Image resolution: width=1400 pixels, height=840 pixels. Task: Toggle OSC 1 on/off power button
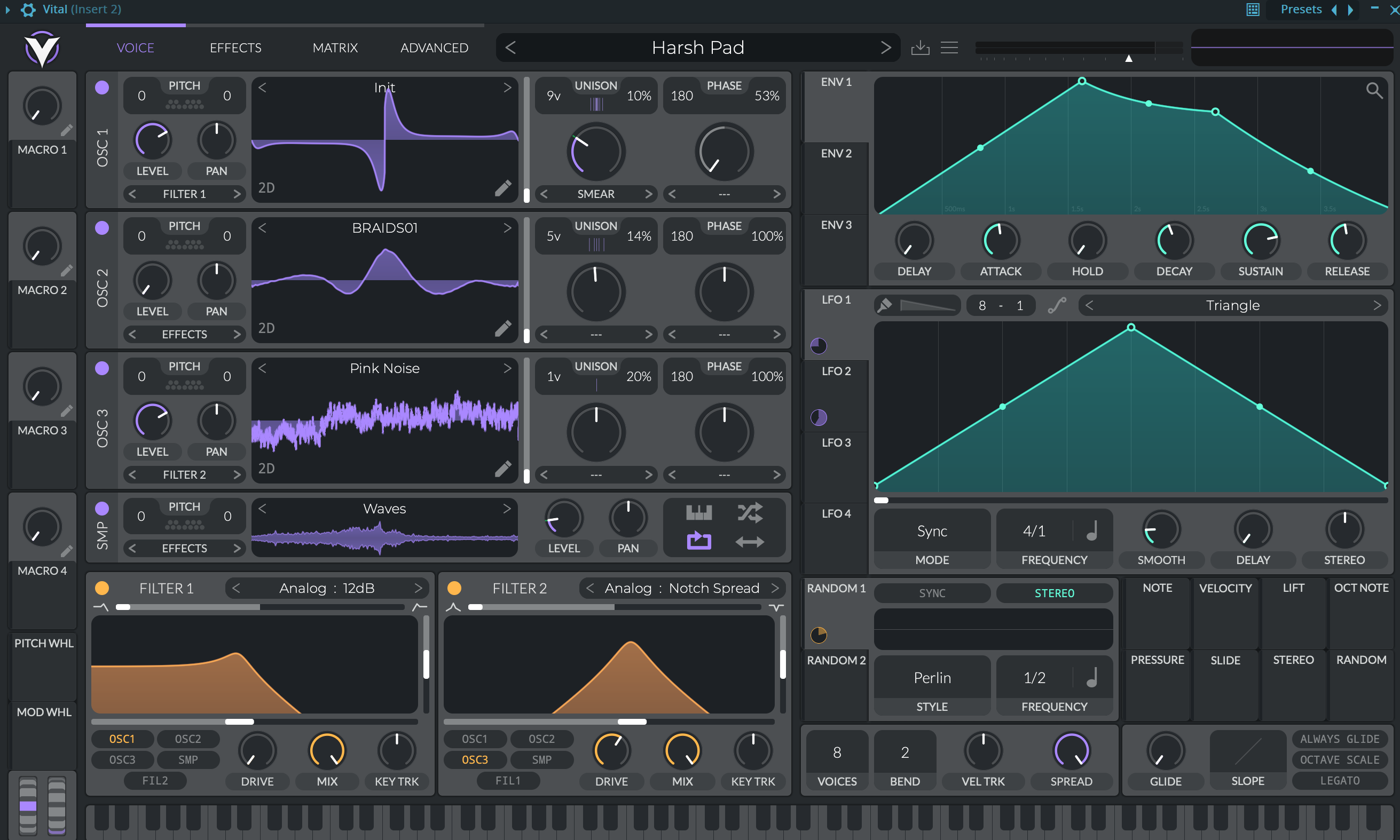pos(102,87)
